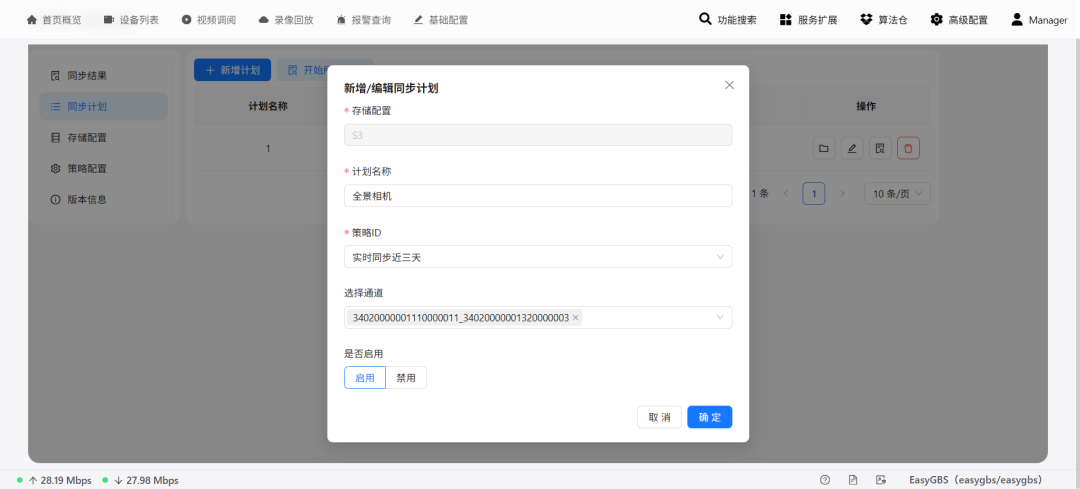This screenshot has width=1080, height=489.
Task: Open 录像回放 in the top menu
Action: tap(294, 20)
